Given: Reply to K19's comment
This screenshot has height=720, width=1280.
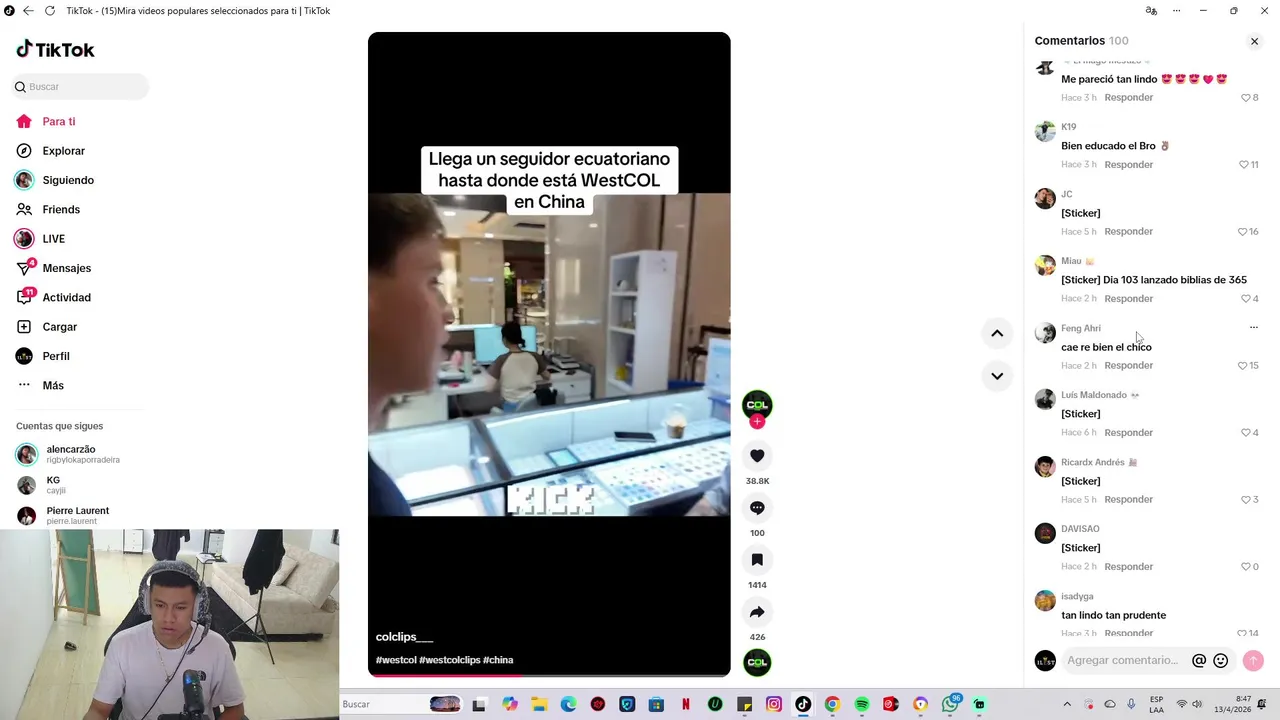Looking at the screenshot, I should (x=1128, y=165).
